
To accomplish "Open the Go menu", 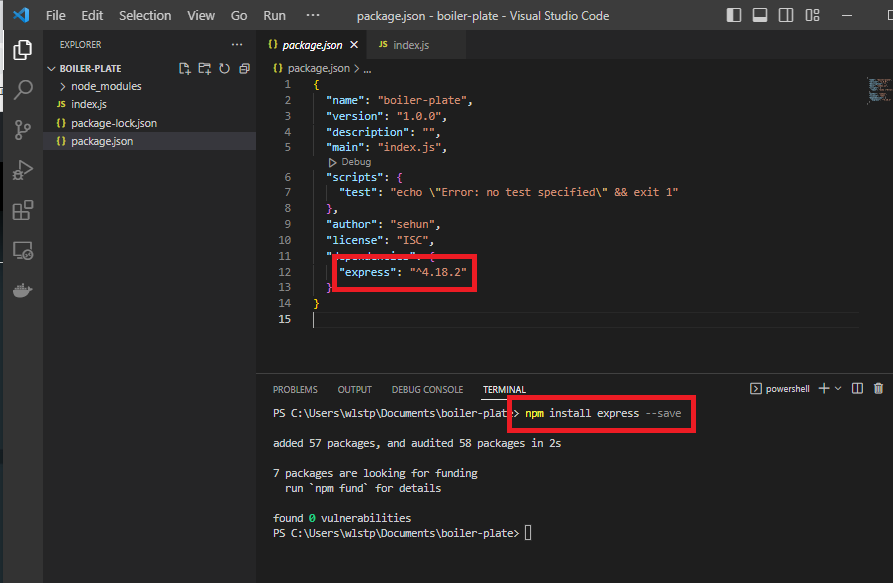I will [x=239, y=15].
